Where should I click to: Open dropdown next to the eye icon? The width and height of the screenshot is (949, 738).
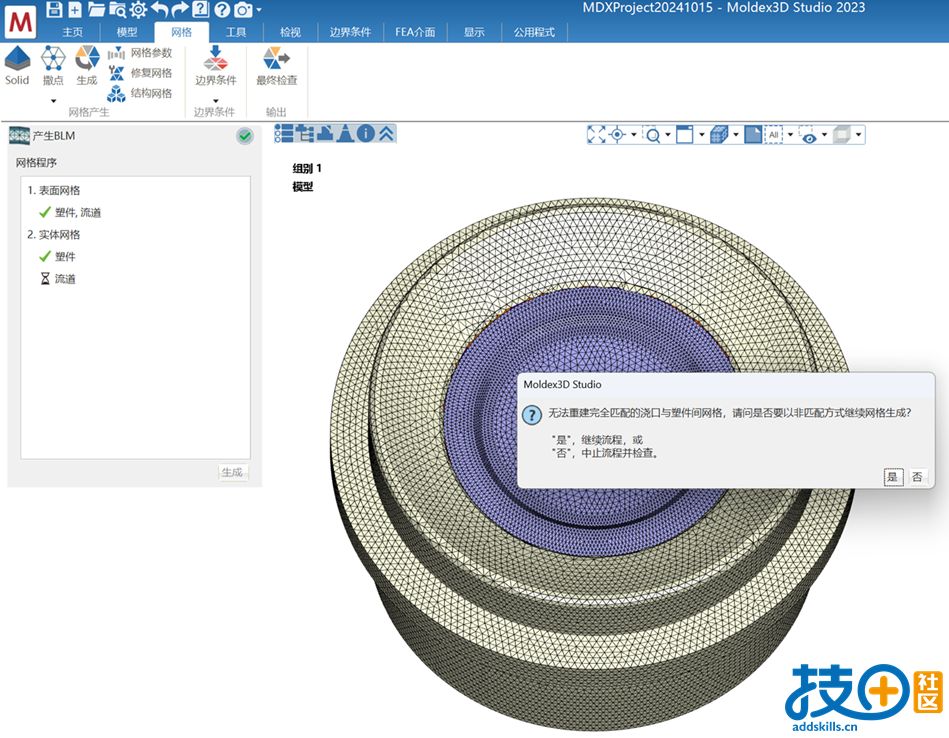pos(824,134)
